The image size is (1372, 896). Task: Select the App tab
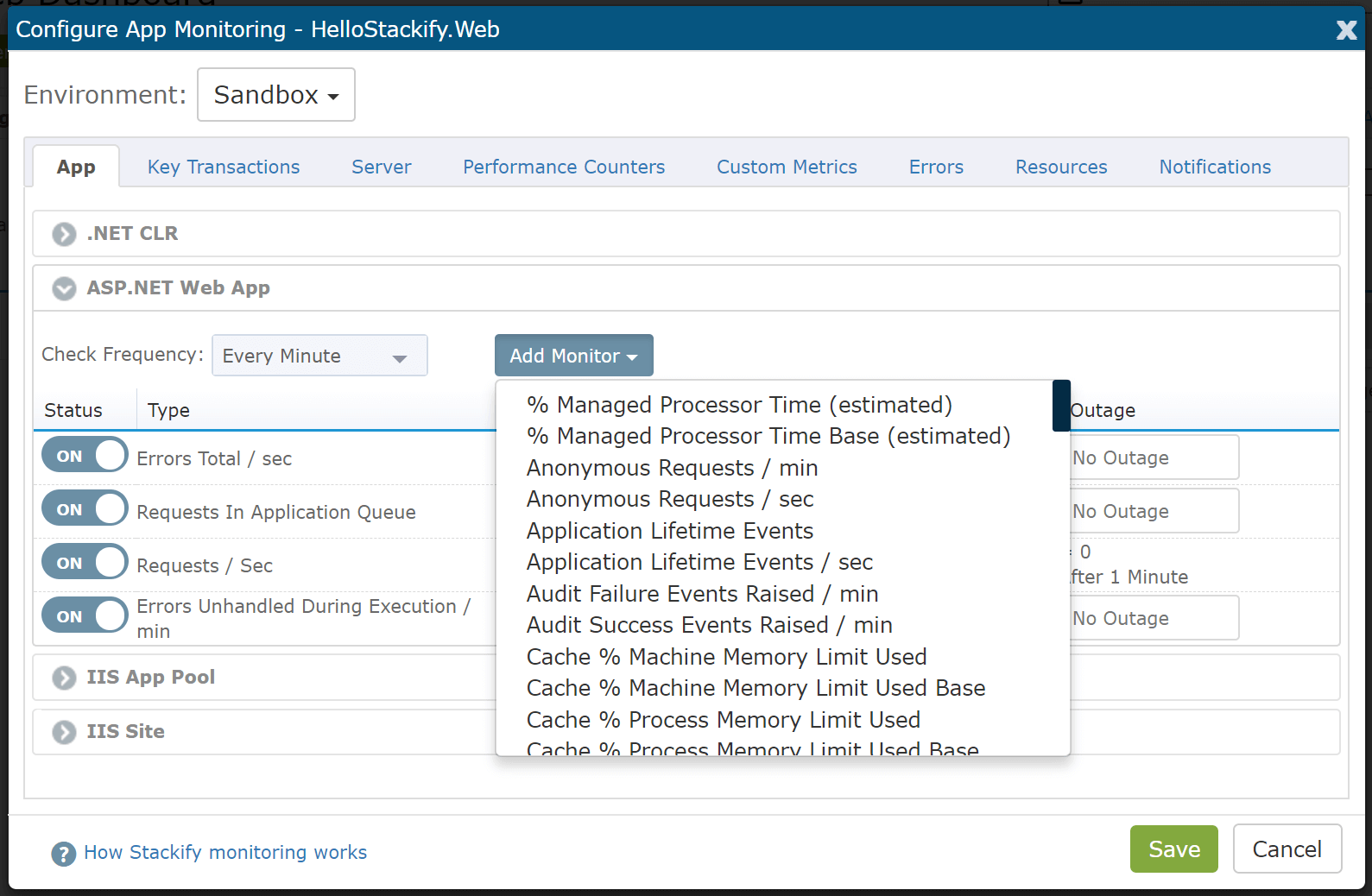[x=76, y=167]
